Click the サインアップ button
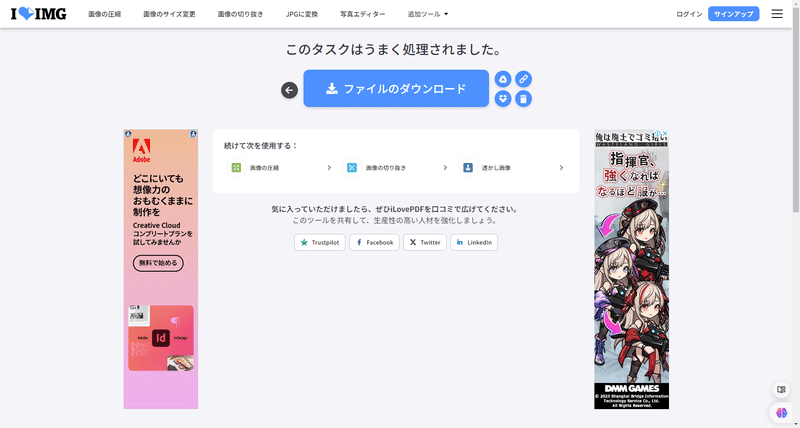This screenshot has width=800, height=428. [734, 14]
